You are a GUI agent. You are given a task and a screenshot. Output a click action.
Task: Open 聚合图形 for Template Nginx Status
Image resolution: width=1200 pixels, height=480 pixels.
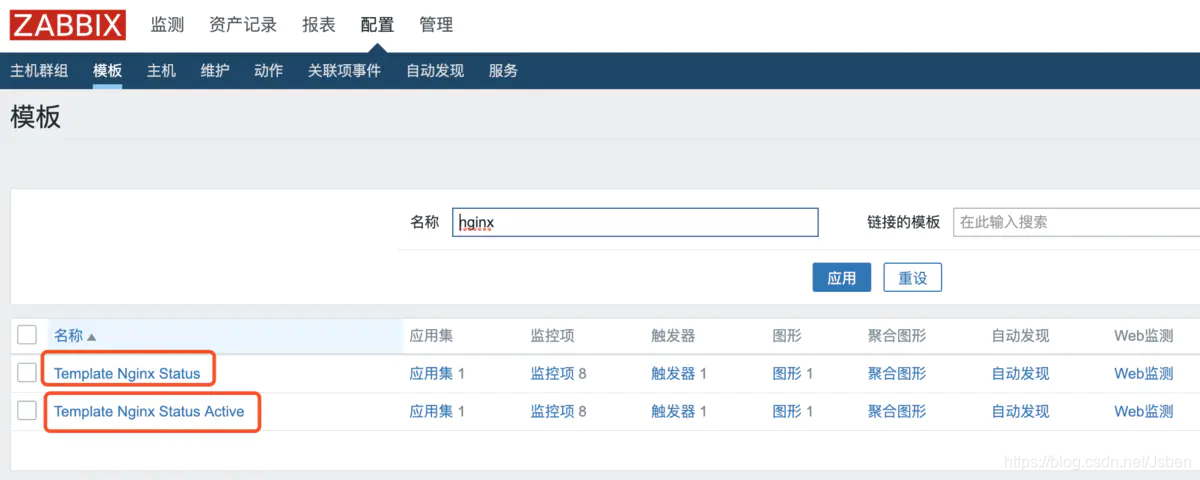coord(897,374)
